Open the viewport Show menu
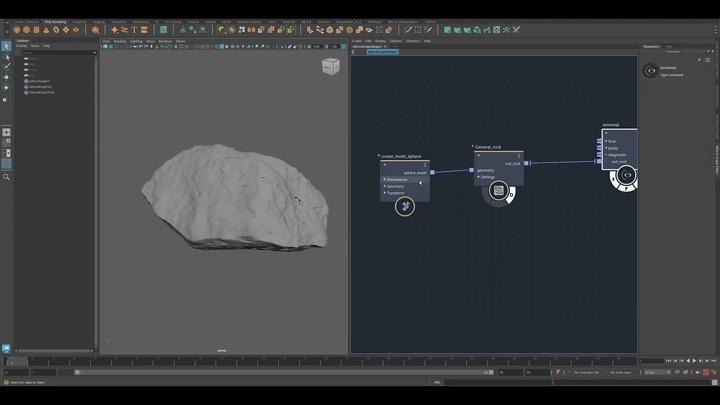Screen dimensions: 720x405 (x=150, y=41)
